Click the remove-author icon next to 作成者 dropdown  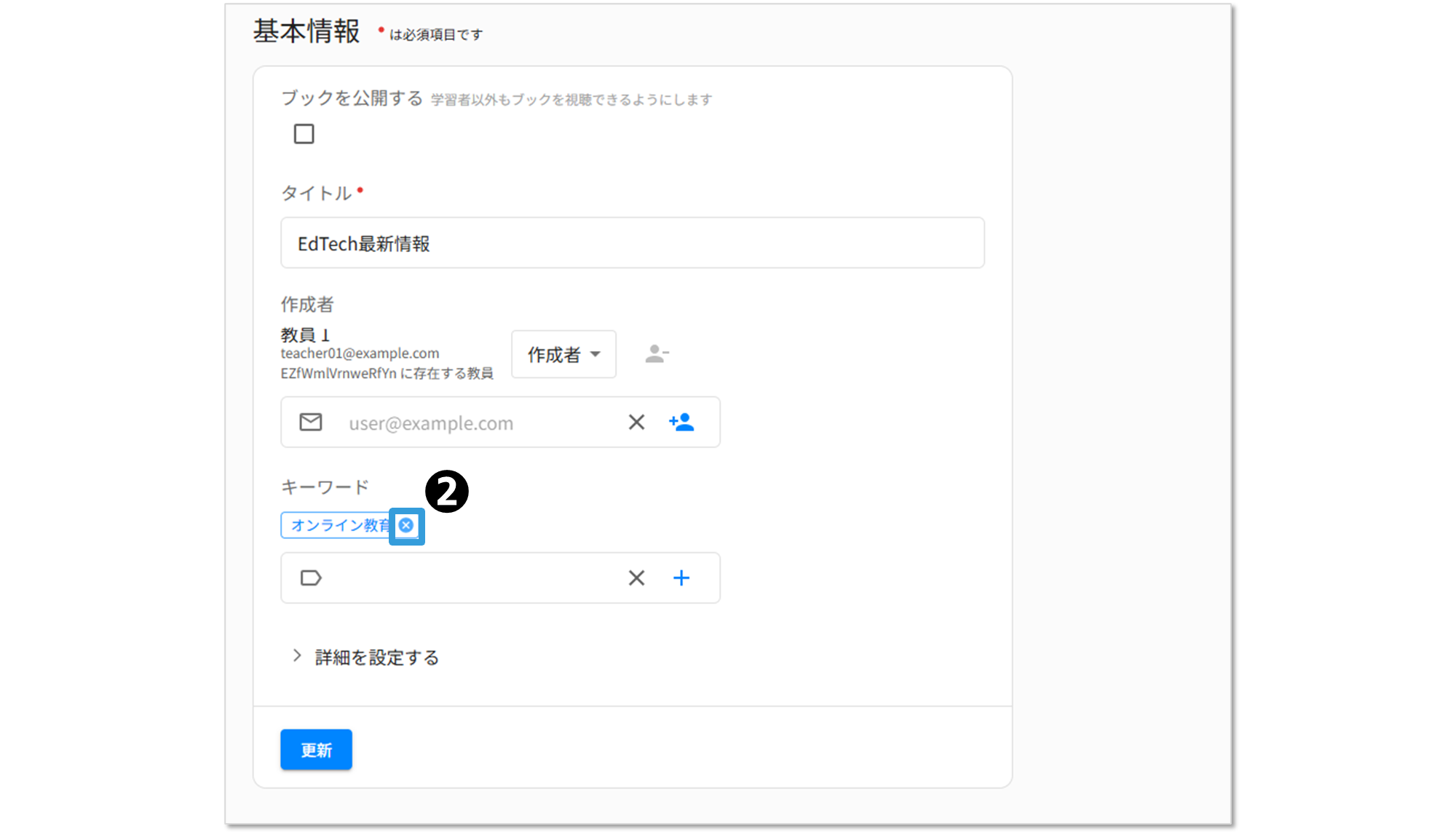[657, 354]
